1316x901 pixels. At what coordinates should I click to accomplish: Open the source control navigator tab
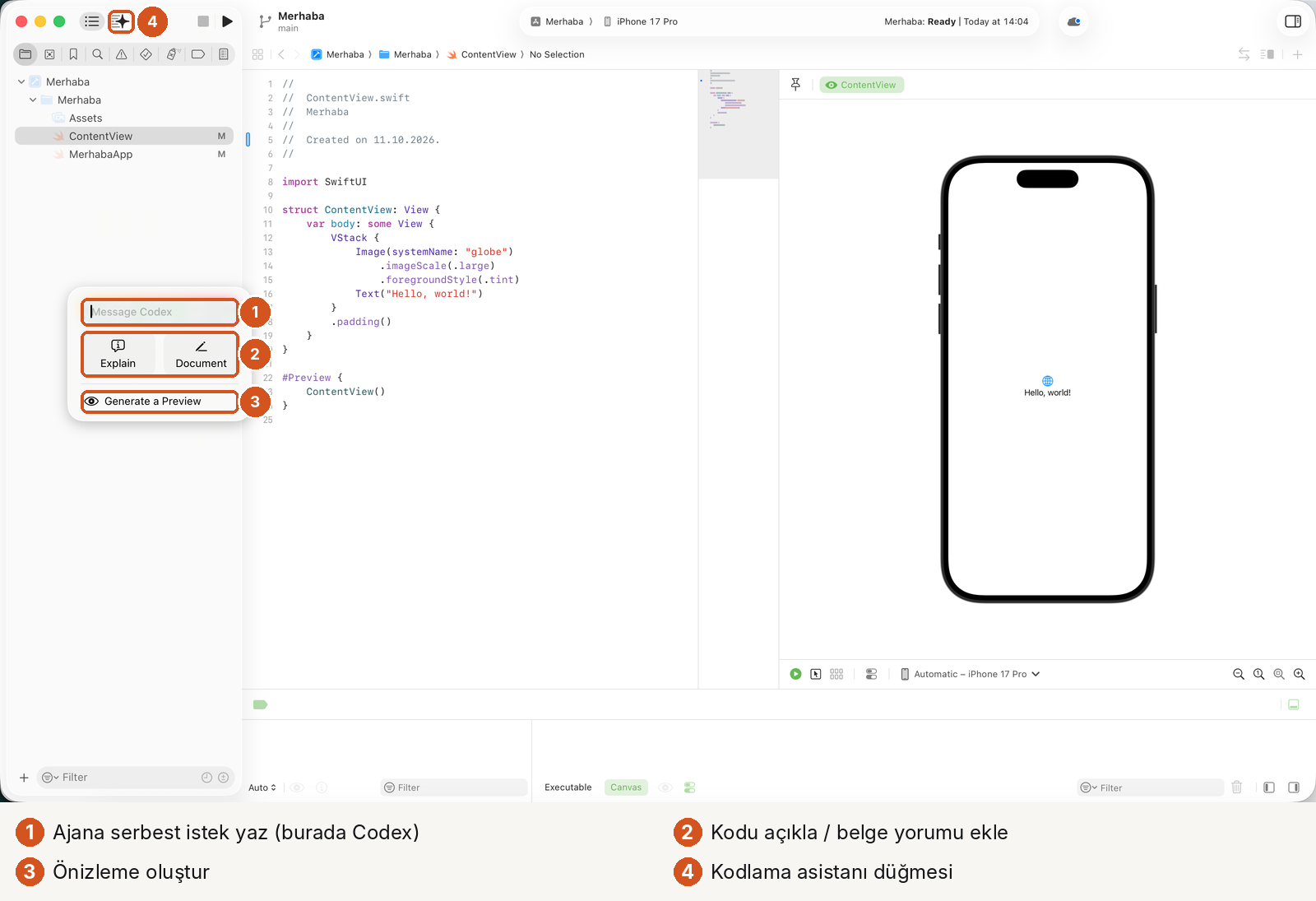[x=49, y=54]
